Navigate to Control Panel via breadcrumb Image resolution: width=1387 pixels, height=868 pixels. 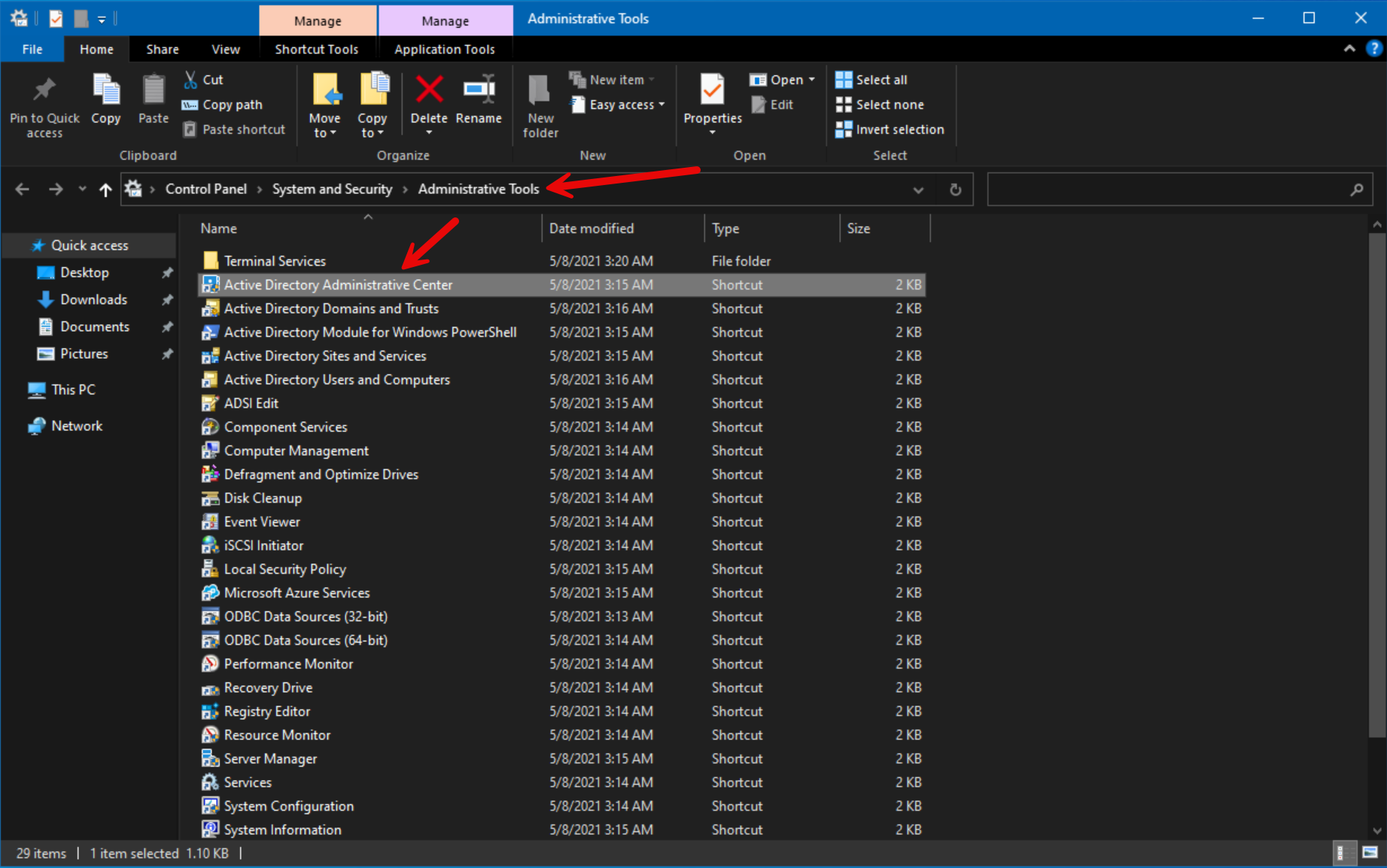[205, 189]
